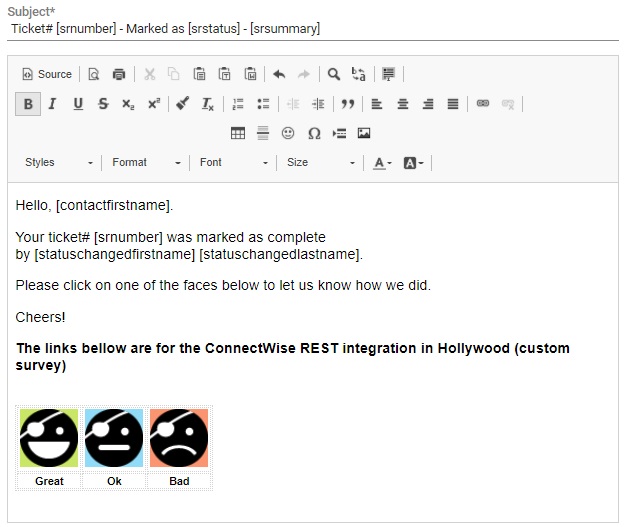Align text left
The height and width of the screenshot is (527, 627).
(x=377, y=104)
